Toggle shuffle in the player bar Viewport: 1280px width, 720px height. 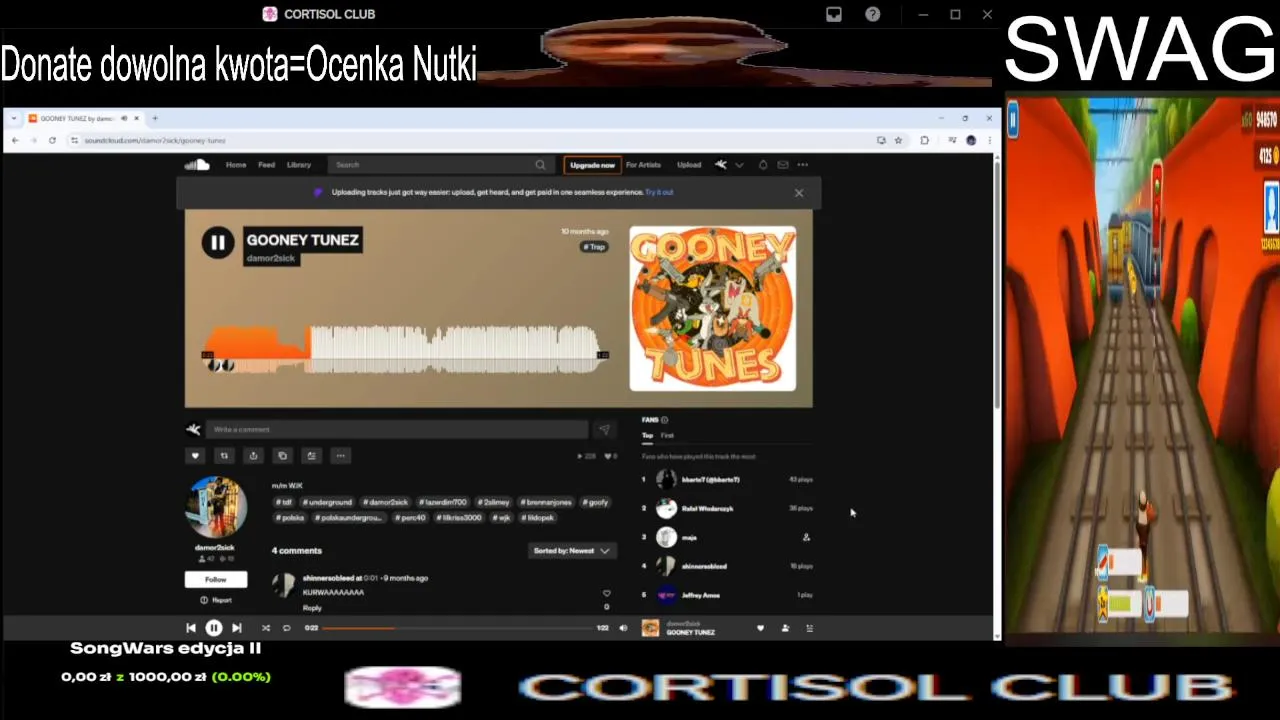tap(266, 628)
